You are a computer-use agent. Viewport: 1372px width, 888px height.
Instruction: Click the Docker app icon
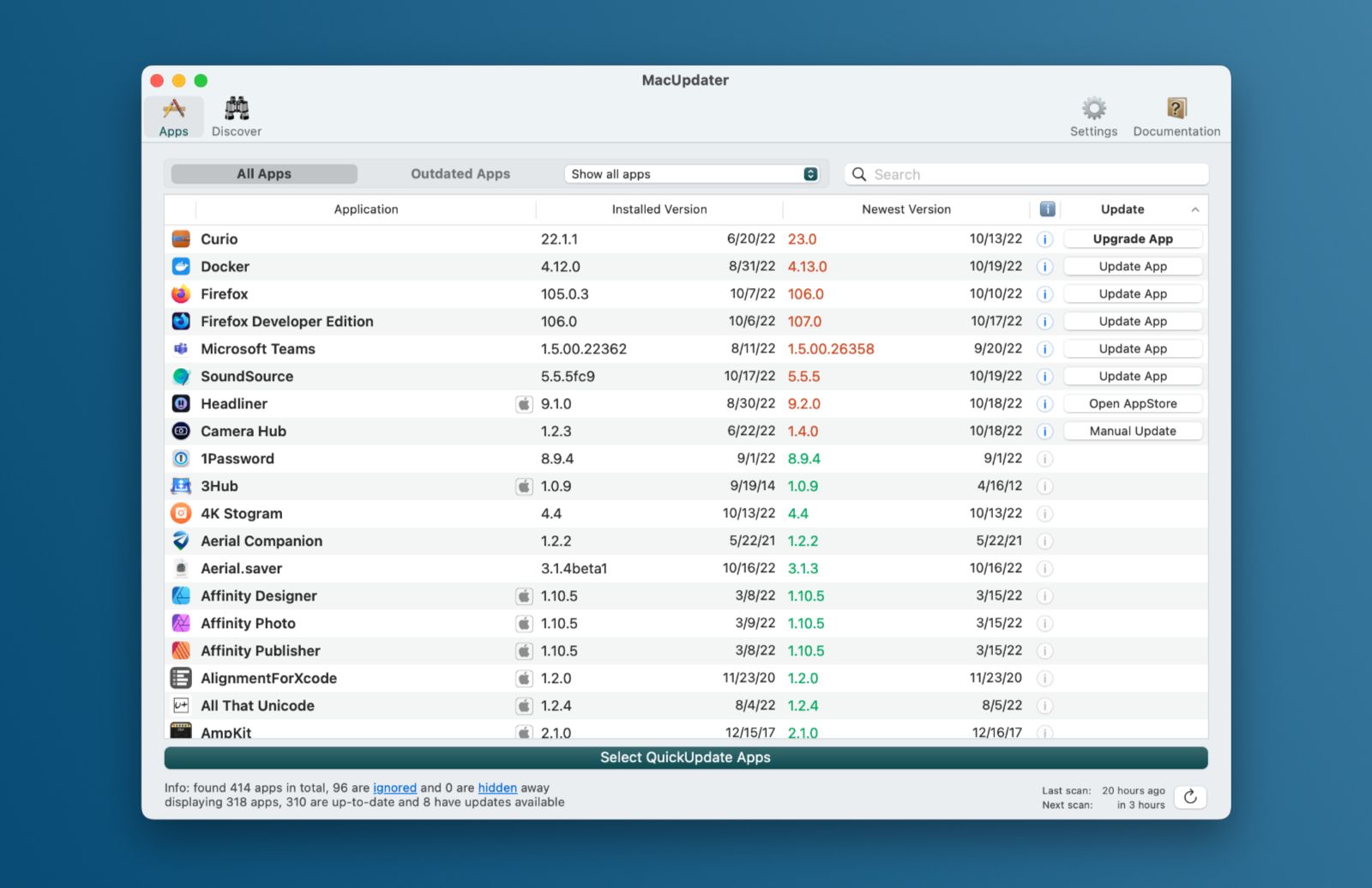click(181, 267)
